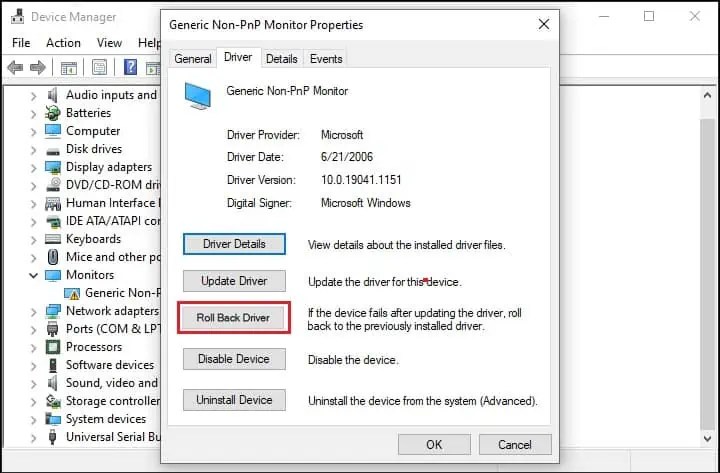
Task: Click the Device Manager title bar icon
Action: (x=17, y=17)
